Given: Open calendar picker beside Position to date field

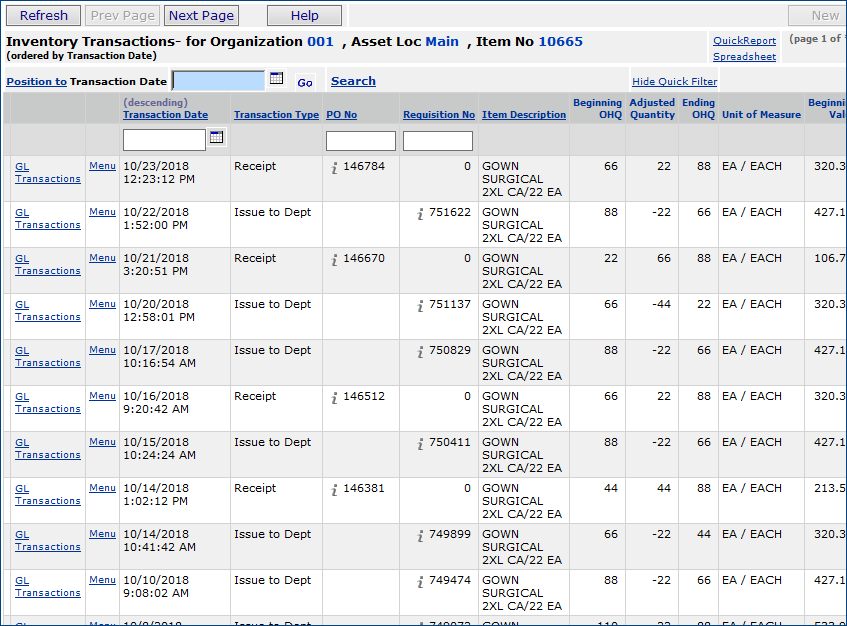Looking at the screenshot, I should [277, 79].
